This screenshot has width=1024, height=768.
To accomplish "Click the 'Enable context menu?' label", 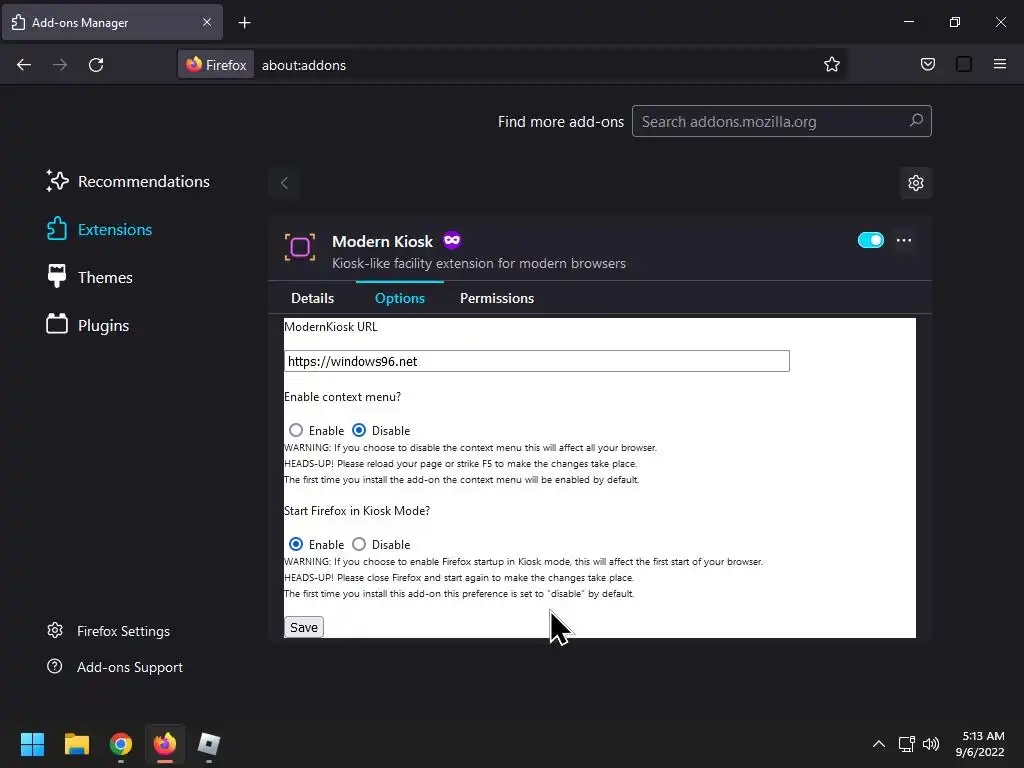I will click(x=342, y=396).
